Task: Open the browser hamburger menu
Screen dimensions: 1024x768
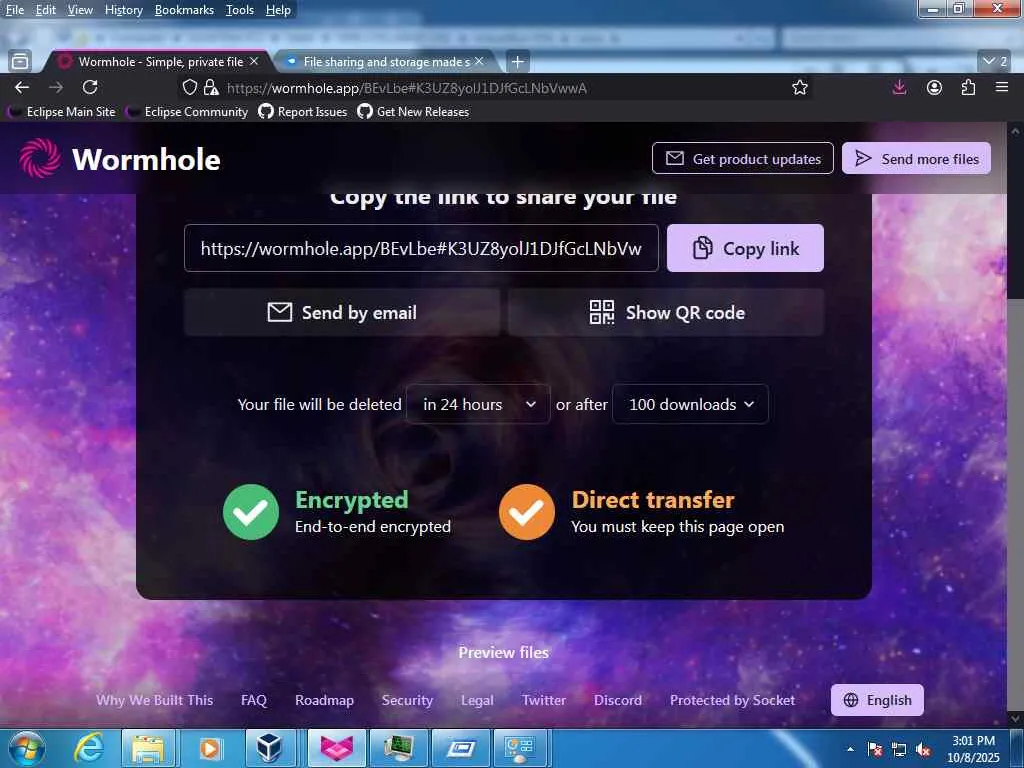Action: (1002, 87)
